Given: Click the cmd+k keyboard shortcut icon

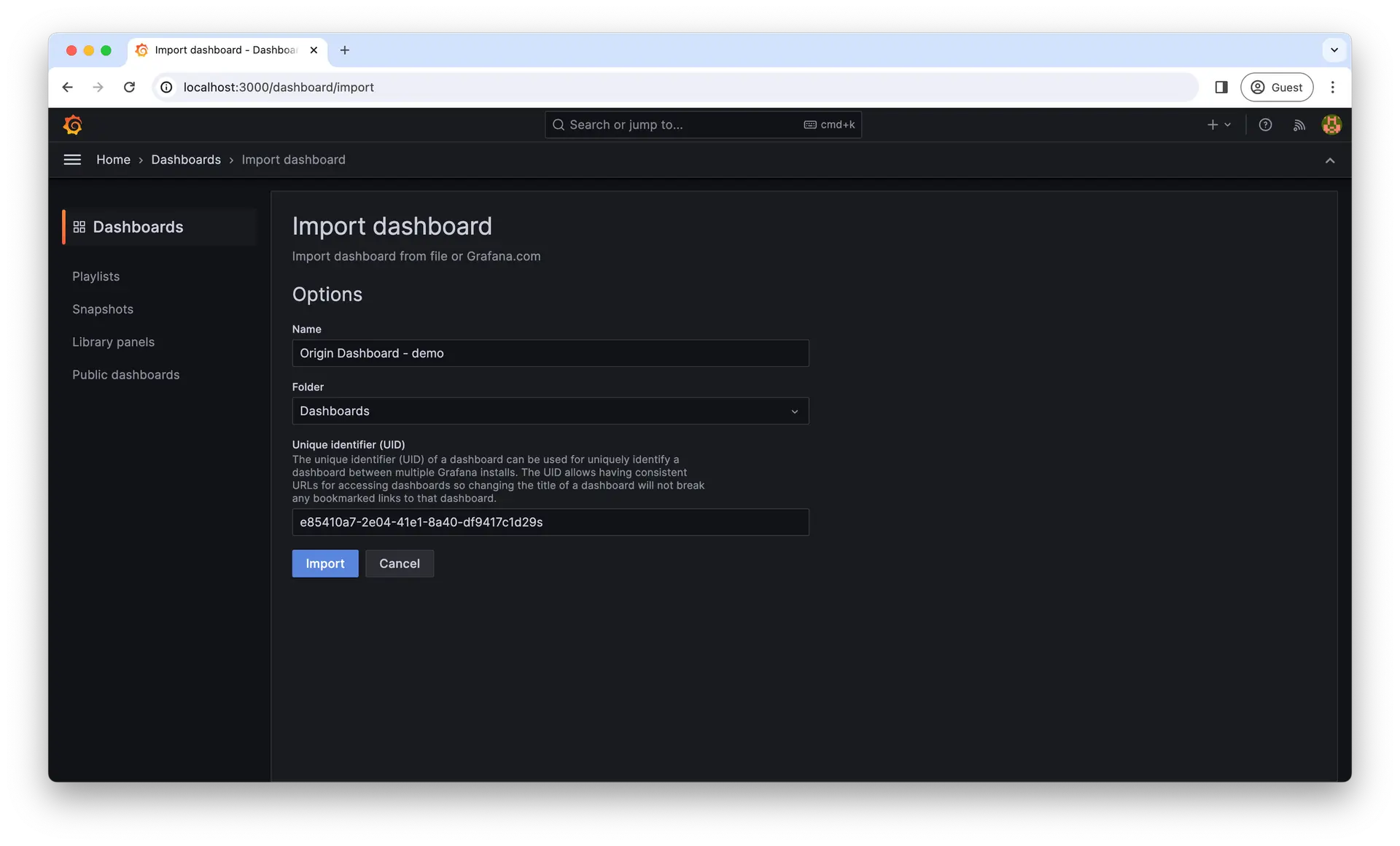Looking at the screenshot, I should (810, 125).
